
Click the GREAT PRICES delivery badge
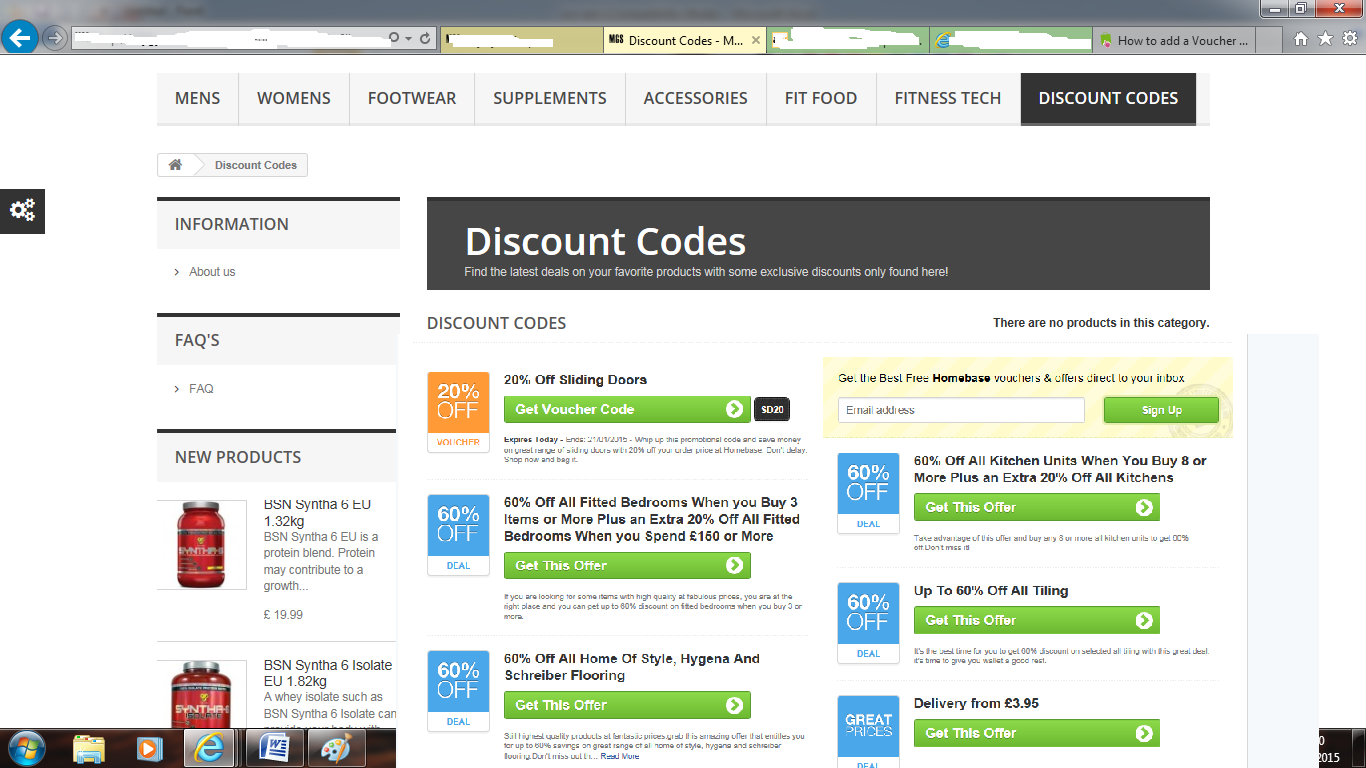868,732
